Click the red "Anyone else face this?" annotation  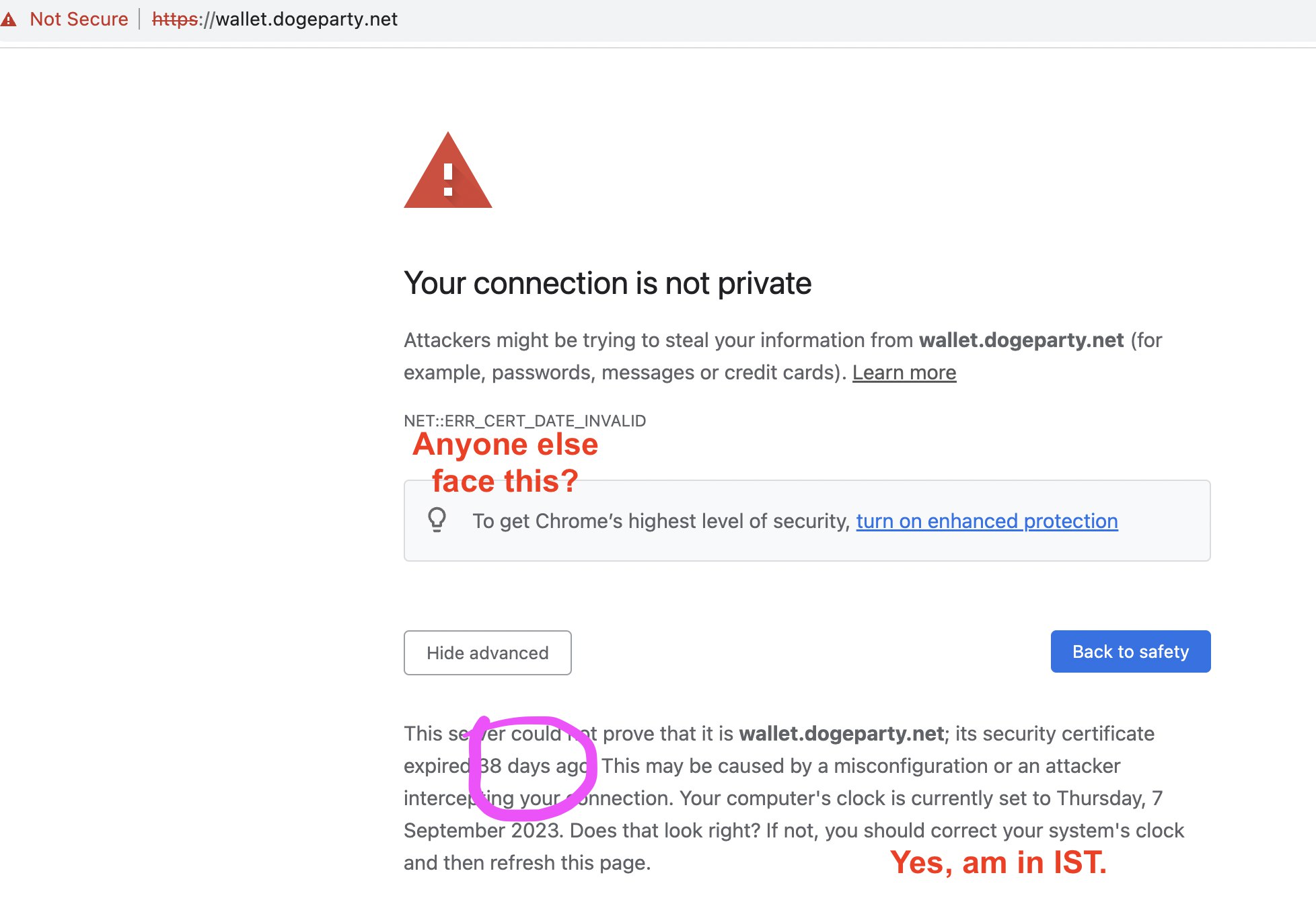click(x=505, y=463)
